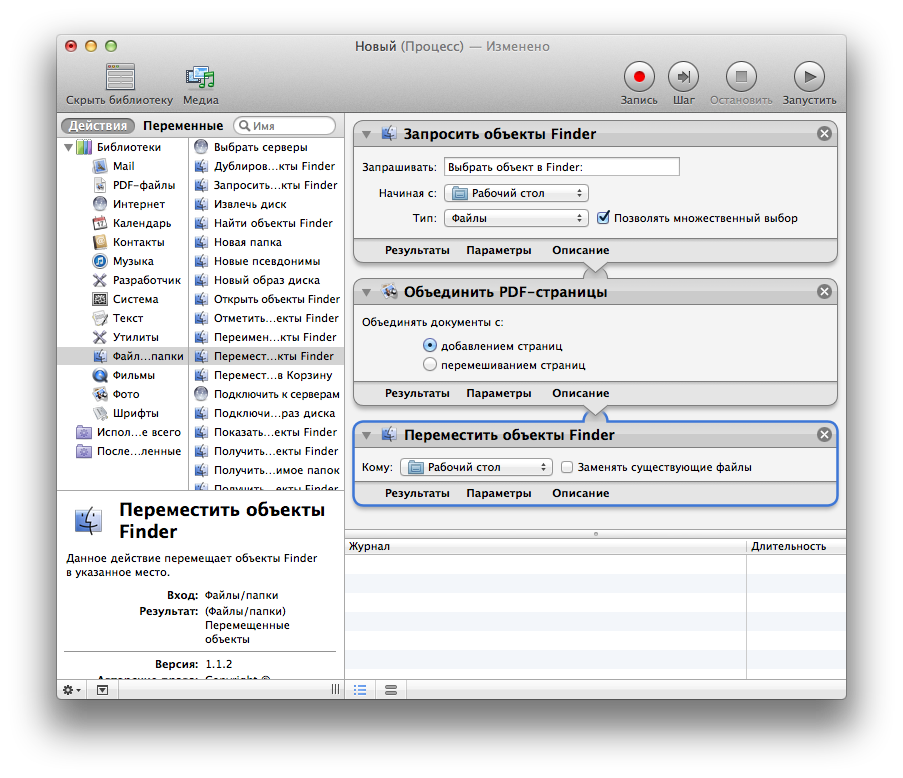The image size is (903, 778).
Task: Open the 'Начиная с' Рабочий стол dropdown
Action: coord(516,193)
